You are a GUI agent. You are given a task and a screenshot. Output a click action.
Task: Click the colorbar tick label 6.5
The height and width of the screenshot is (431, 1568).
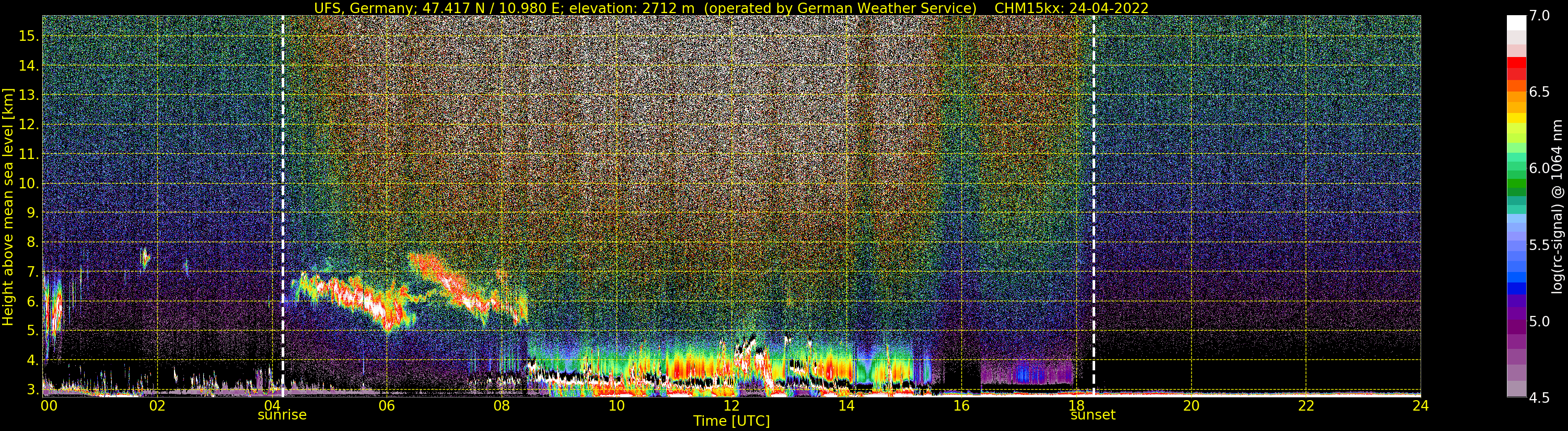(x=1539, y=92)
